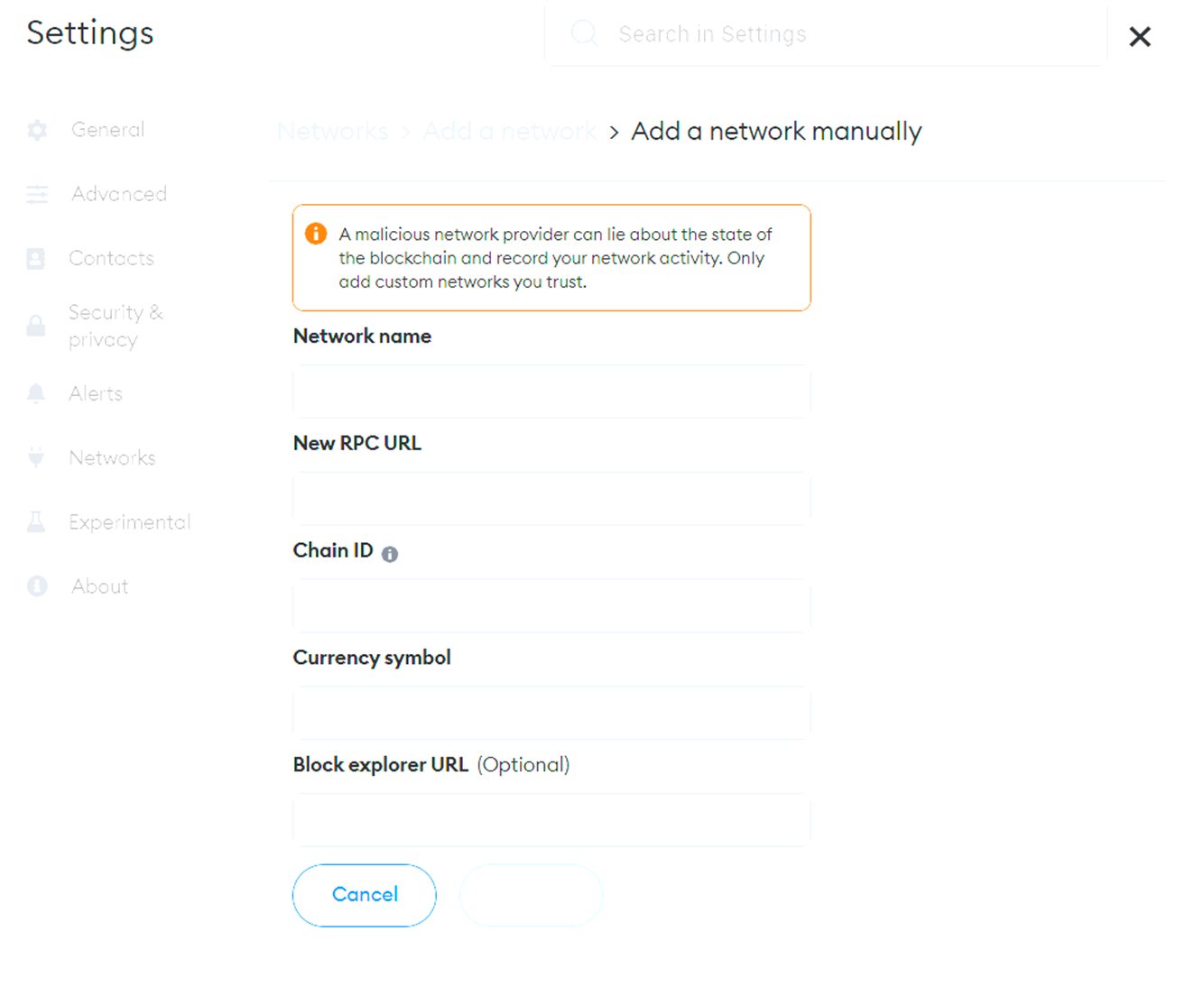
Task: Open the Networks settings tab
Action: pos(112,457)
